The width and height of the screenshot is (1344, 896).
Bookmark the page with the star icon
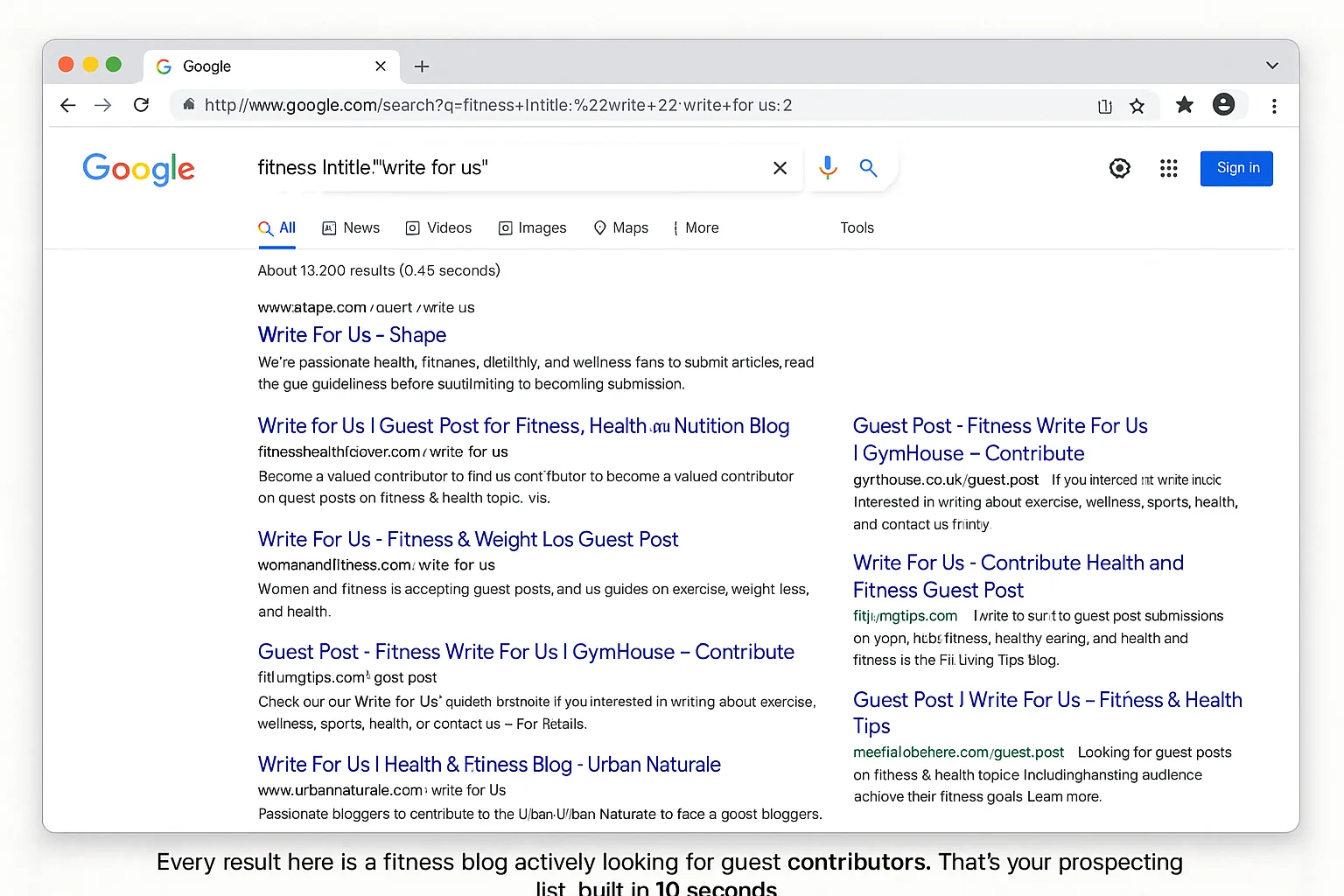tap(1137, 105)
